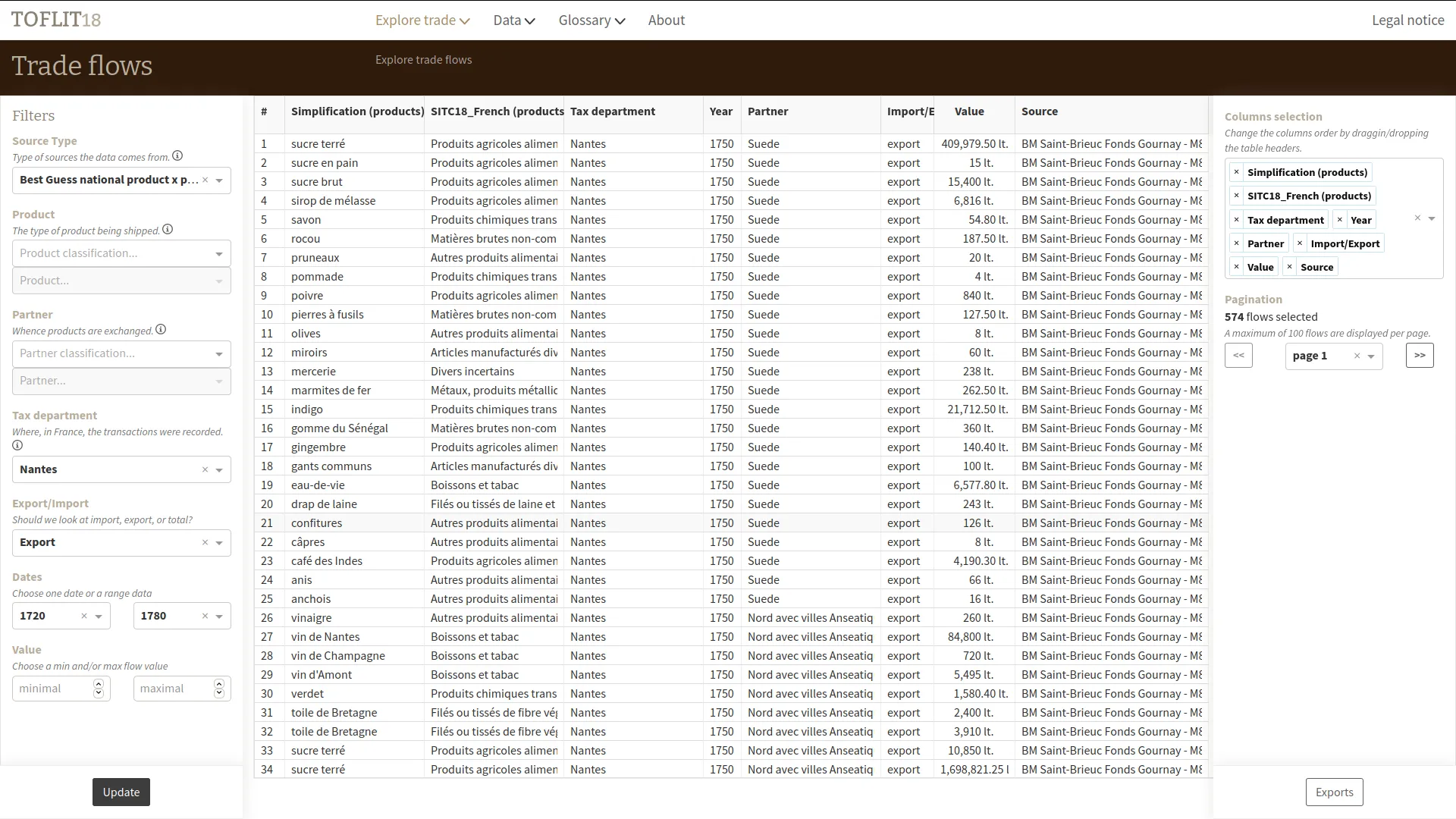Click the next page >> navigation icon
The image size is (1456, 819).
[x=1420, y=355]
